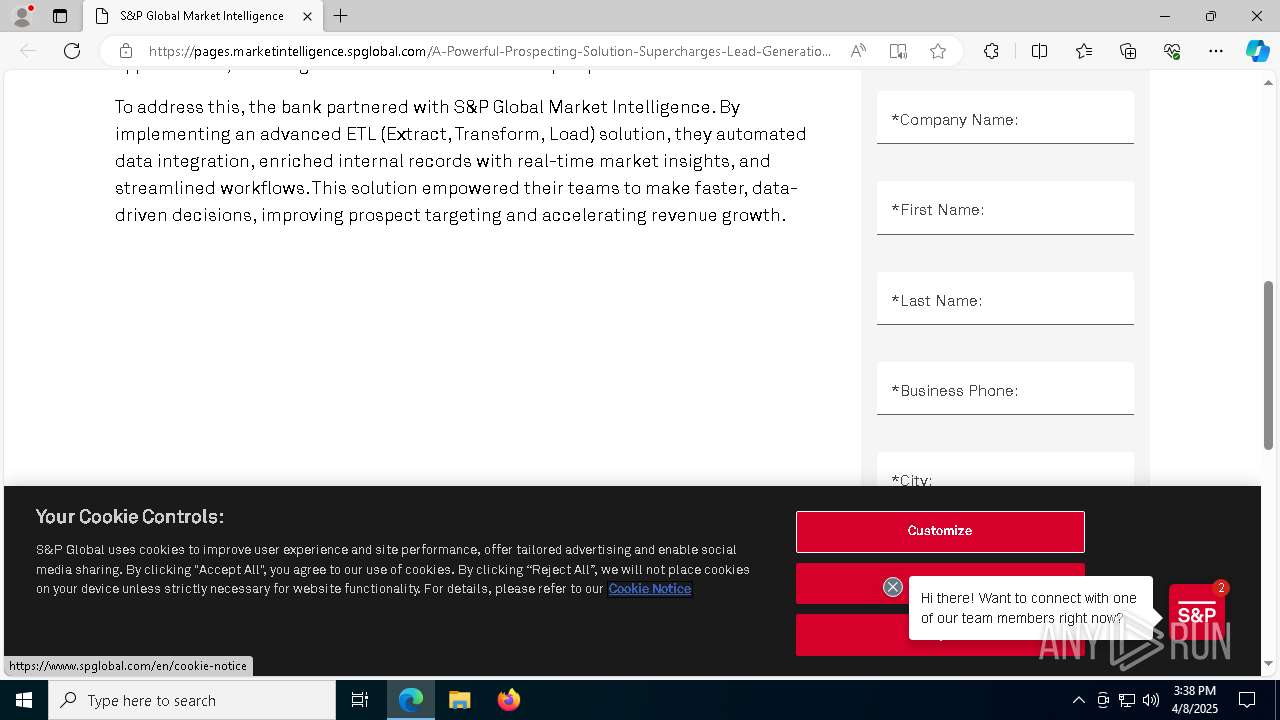This screenshot has height=720, width=1280.
Task: Click the First Name field
Action: [1005, 208]
